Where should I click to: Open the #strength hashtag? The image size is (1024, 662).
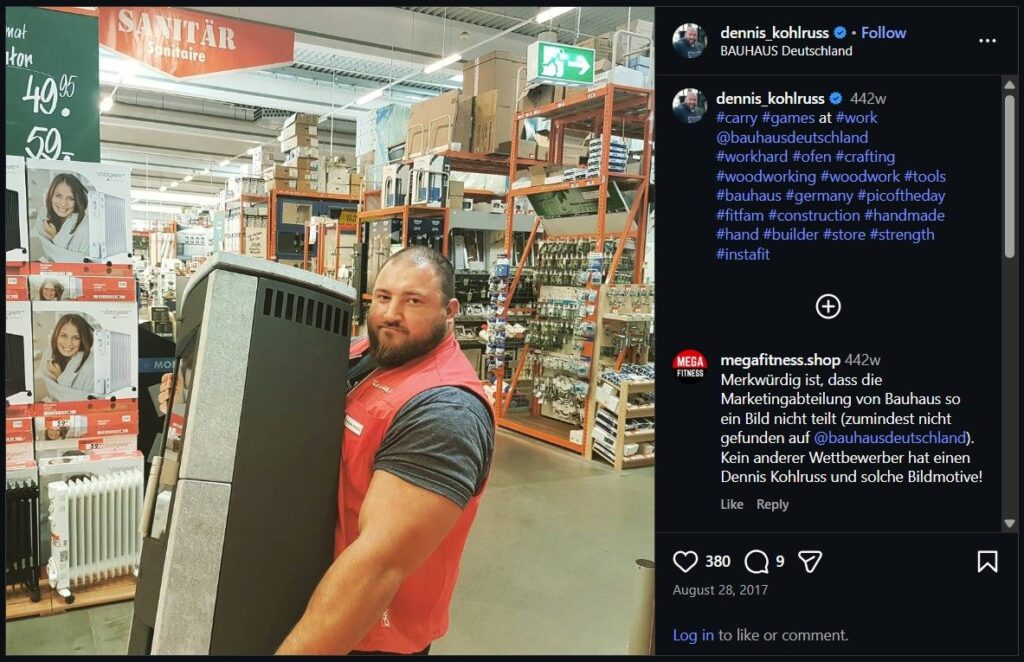[x=901, y=234]
